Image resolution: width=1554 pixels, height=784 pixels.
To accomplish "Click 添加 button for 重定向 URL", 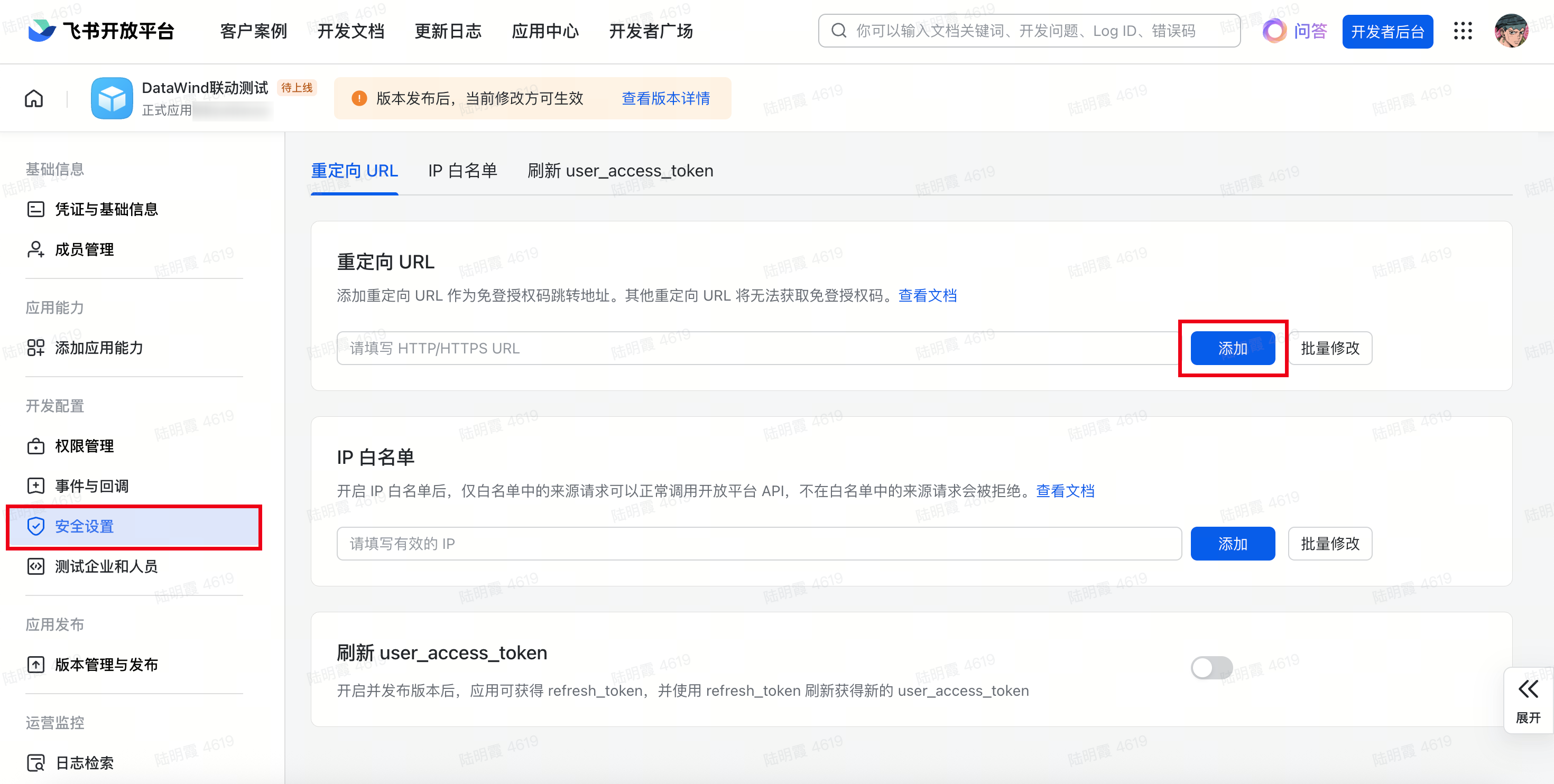I will pos(1232,349).
